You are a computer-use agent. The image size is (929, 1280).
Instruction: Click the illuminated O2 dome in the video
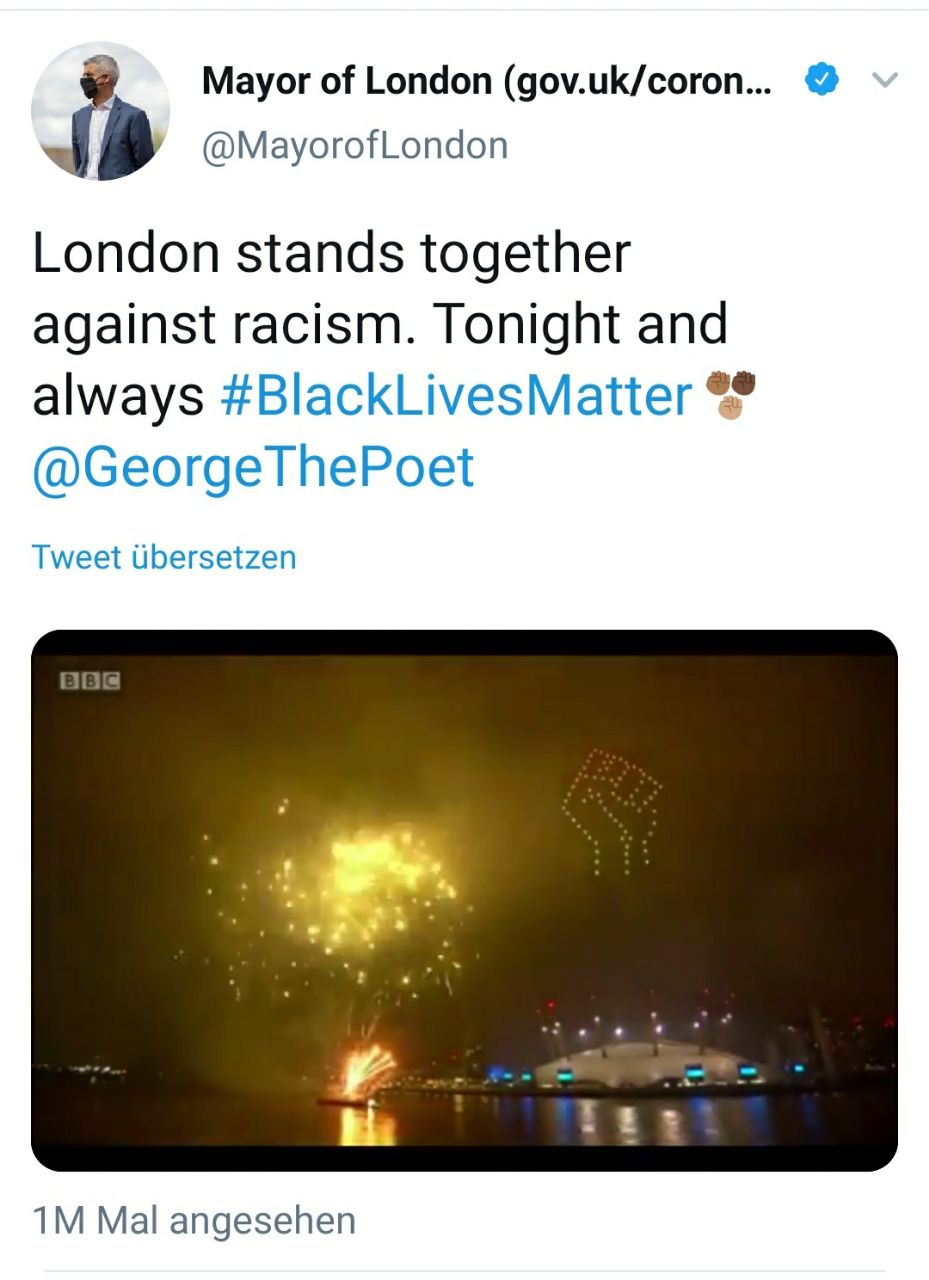point(655,1058)
